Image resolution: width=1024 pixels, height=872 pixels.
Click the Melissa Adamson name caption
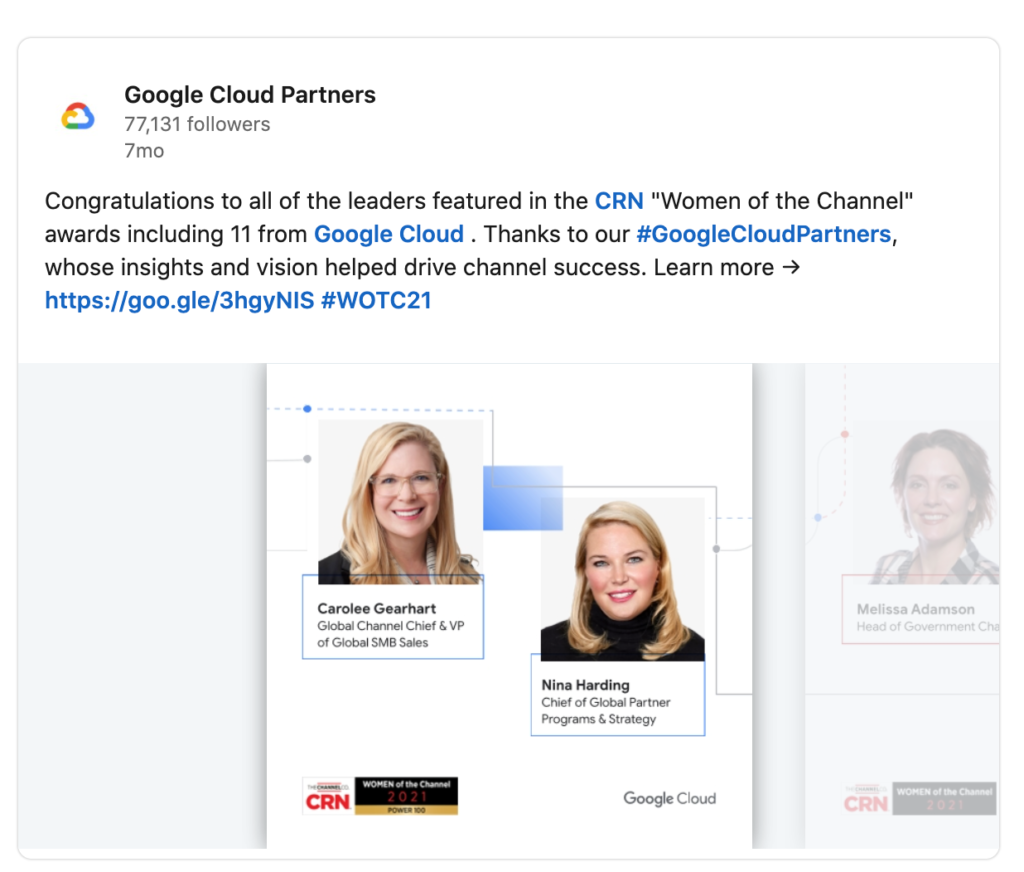916,609
